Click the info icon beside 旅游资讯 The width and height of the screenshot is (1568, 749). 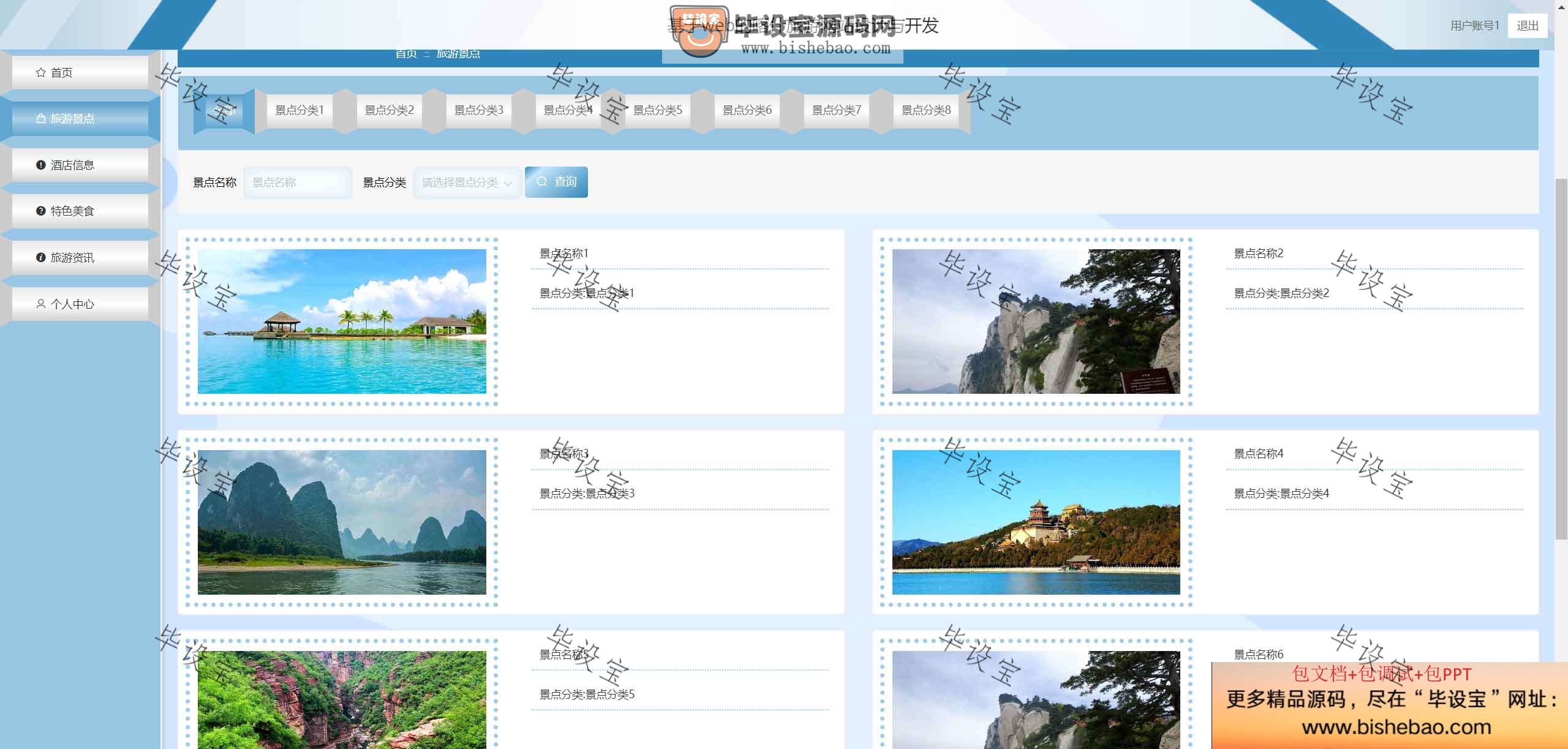[x=41, y=257]
